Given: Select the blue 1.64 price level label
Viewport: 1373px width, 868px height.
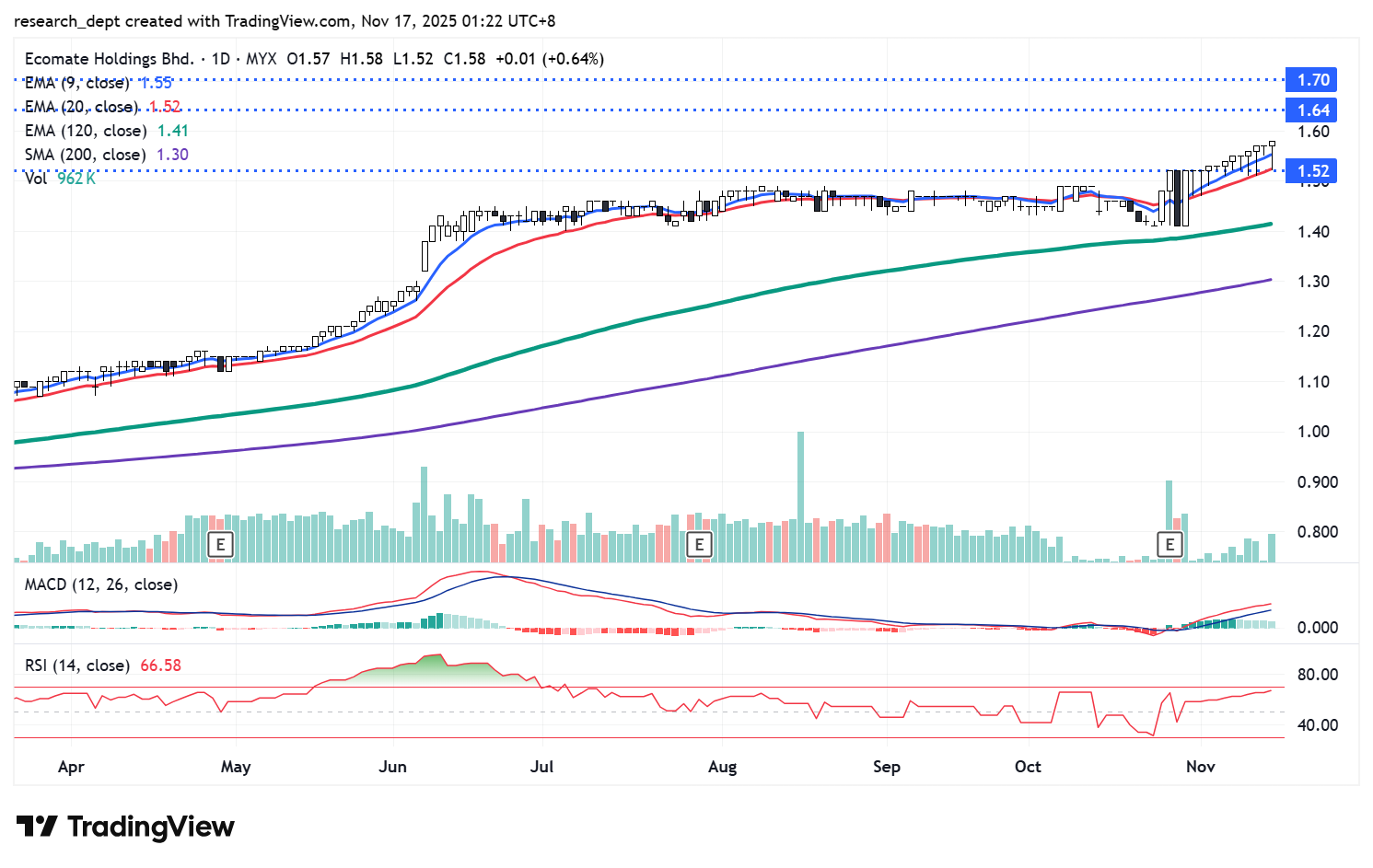Looking at the screenshot, I should pyautogui.click(x=1312, y=110).
